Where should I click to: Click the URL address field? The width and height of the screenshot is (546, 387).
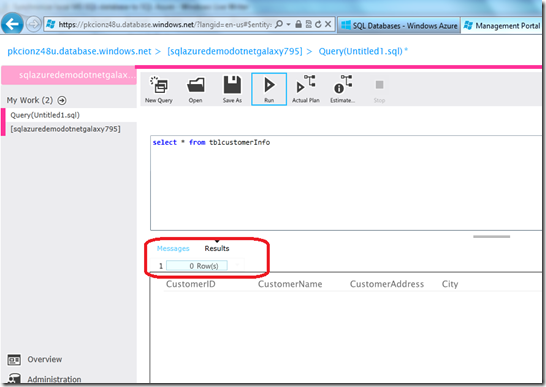click(x=165, y=24)
